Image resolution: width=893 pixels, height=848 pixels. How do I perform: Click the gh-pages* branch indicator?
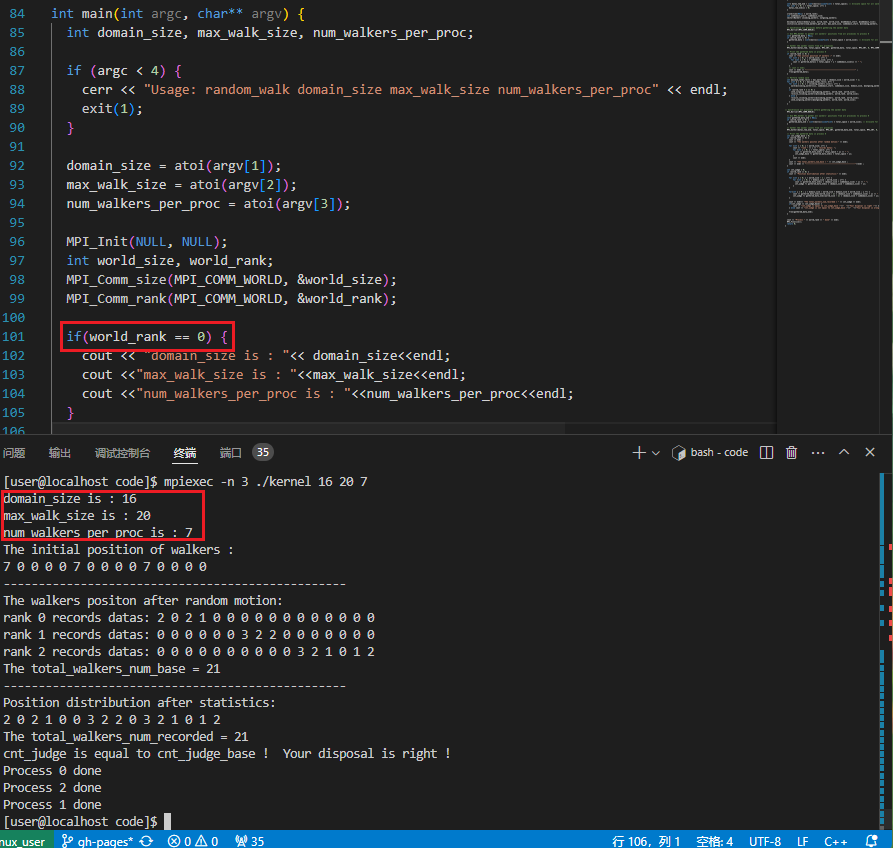[x=97, y=841]
